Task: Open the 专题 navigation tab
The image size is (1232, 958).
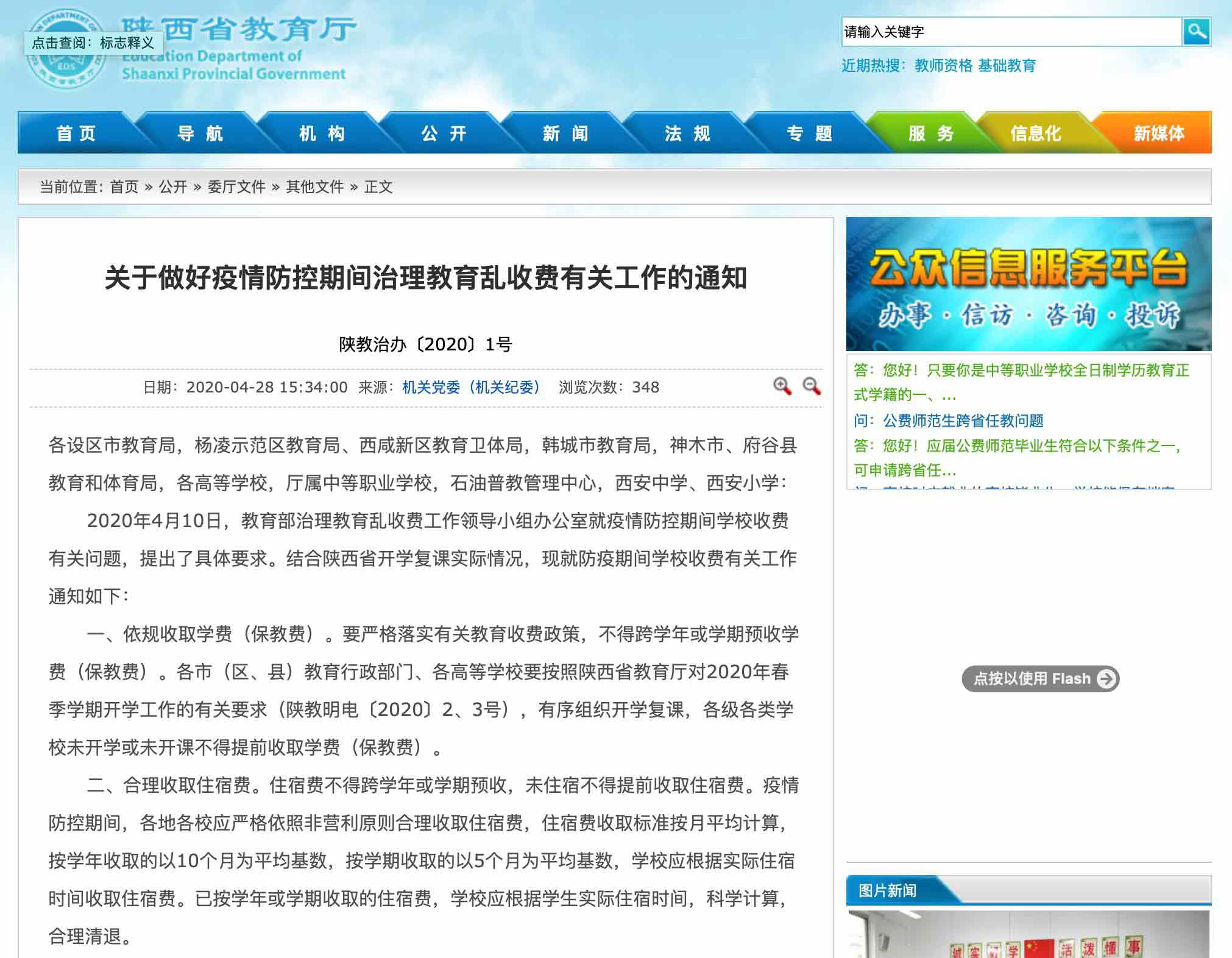Action: tap(809, 133)
